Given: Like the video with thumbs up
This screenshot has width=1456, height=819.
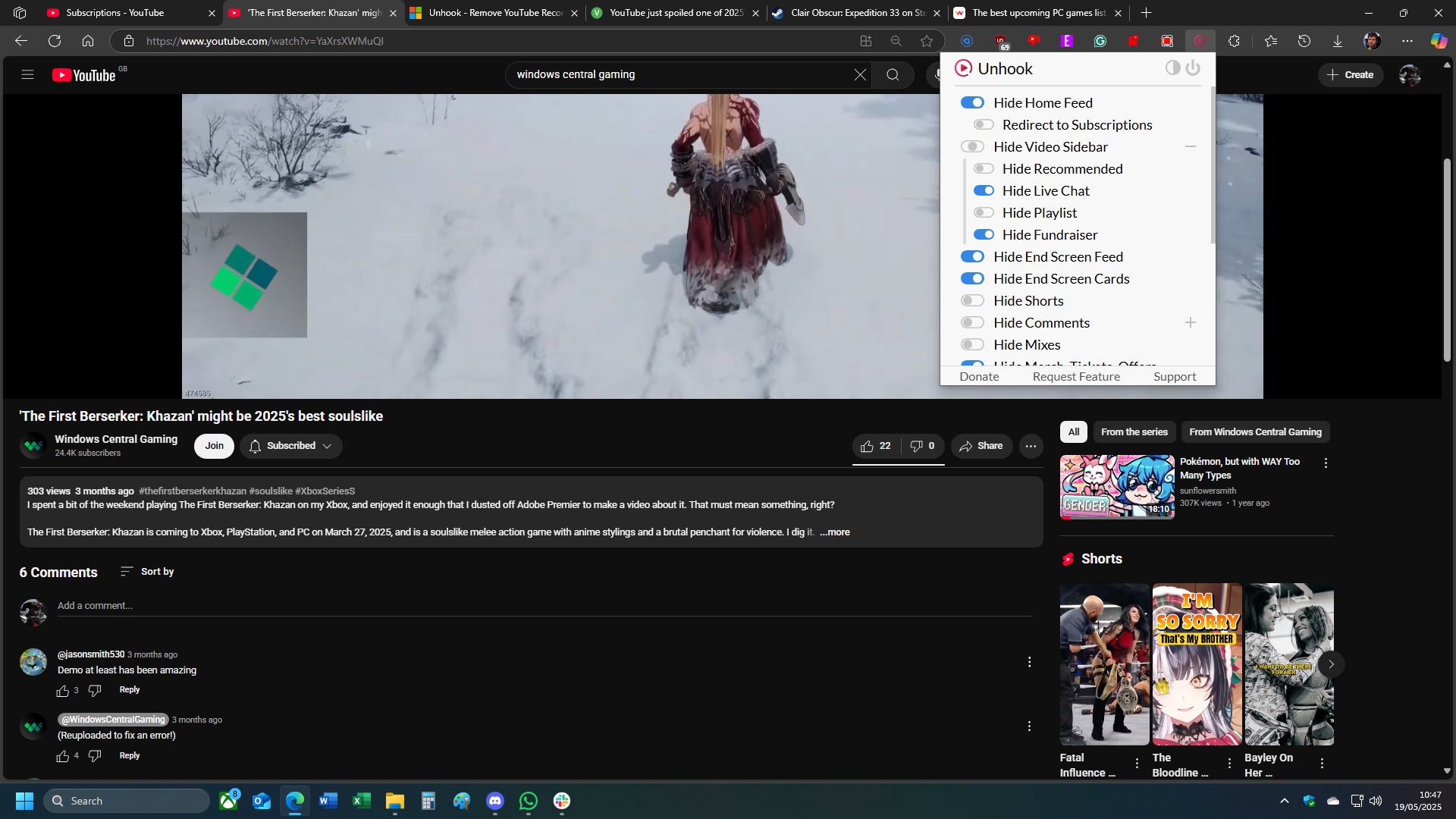Looking at the screenshot, I should pos(876,446).
